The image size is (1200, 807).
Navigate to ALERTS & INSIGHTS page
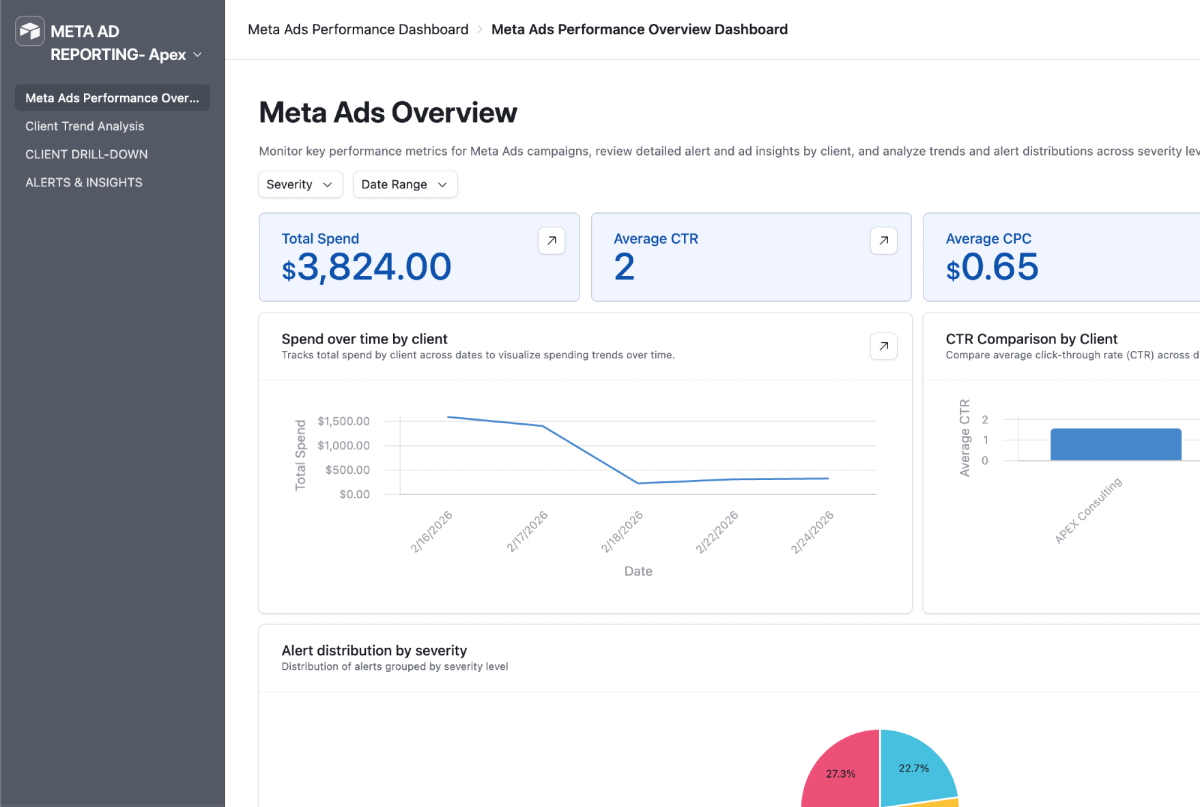point(84,182)
